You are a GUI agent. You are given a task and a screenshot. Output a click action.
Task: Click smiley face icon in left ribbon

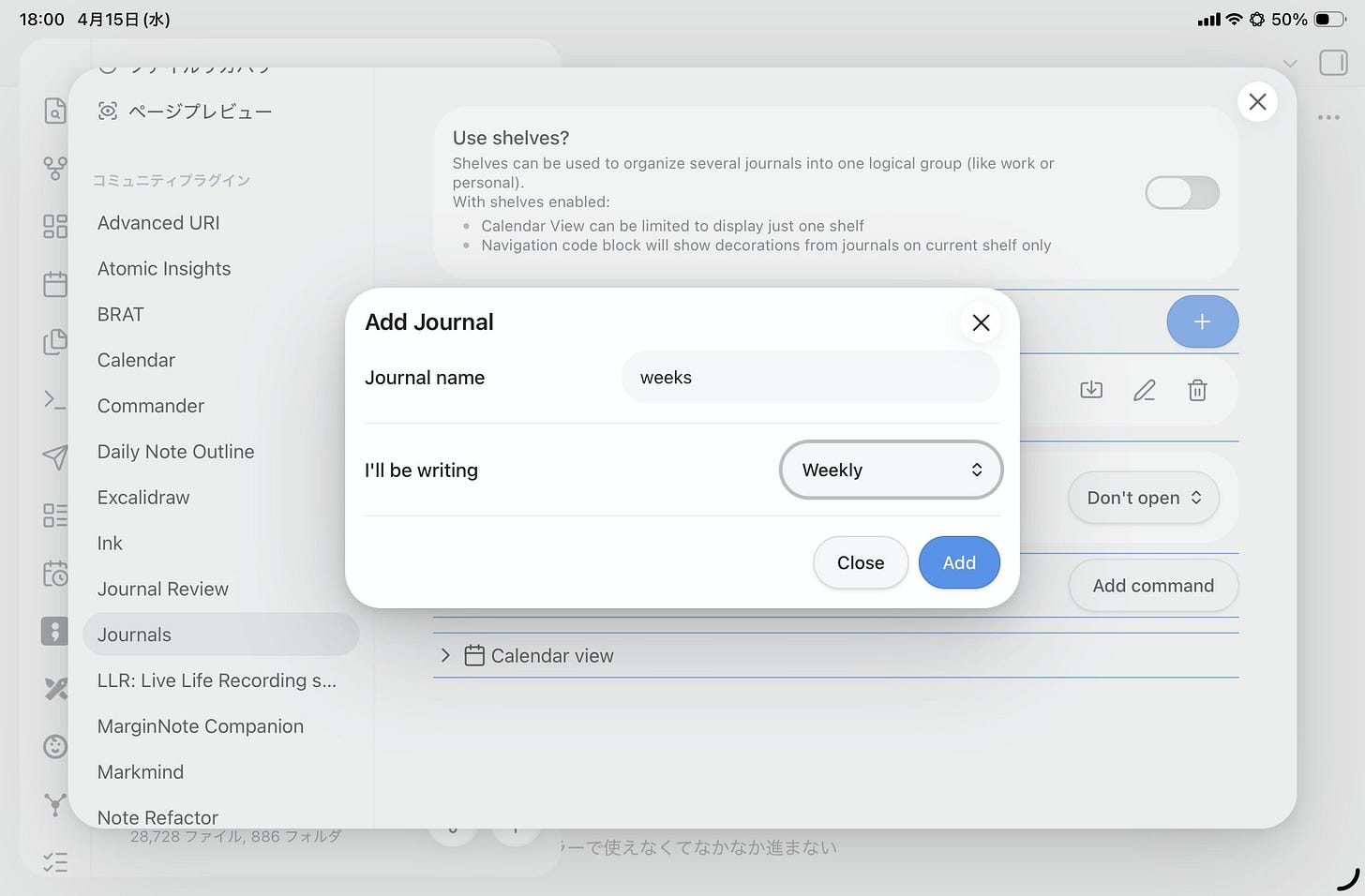click(x=55, y=747)
